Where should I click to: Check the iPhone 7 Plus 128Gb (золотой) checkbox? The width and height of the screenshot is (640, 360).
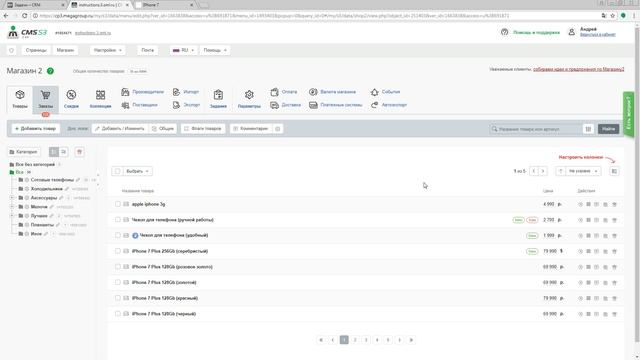[118, 282]
